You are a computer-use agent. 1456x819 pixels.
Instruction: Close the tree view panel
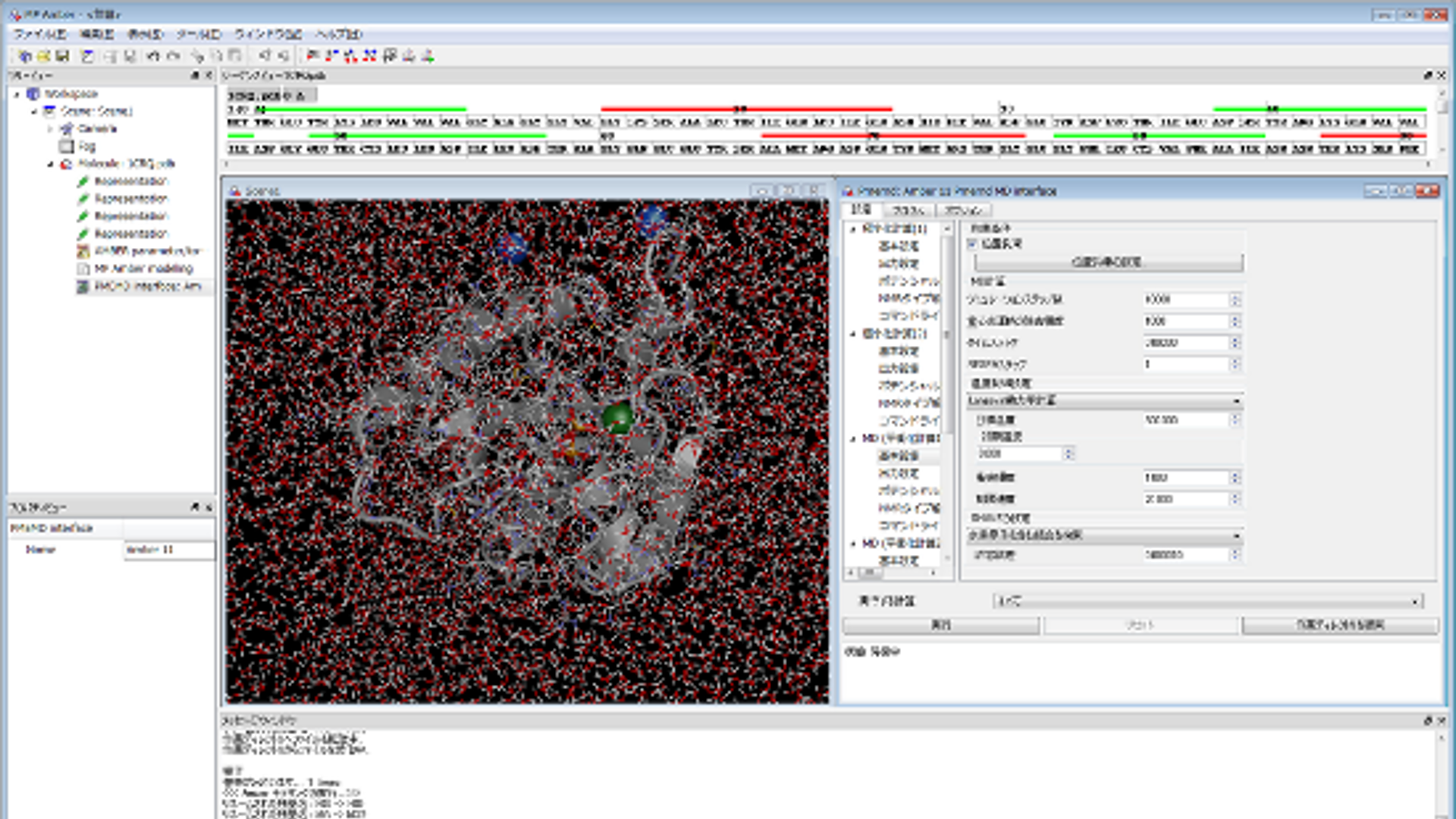pos(209,75)
